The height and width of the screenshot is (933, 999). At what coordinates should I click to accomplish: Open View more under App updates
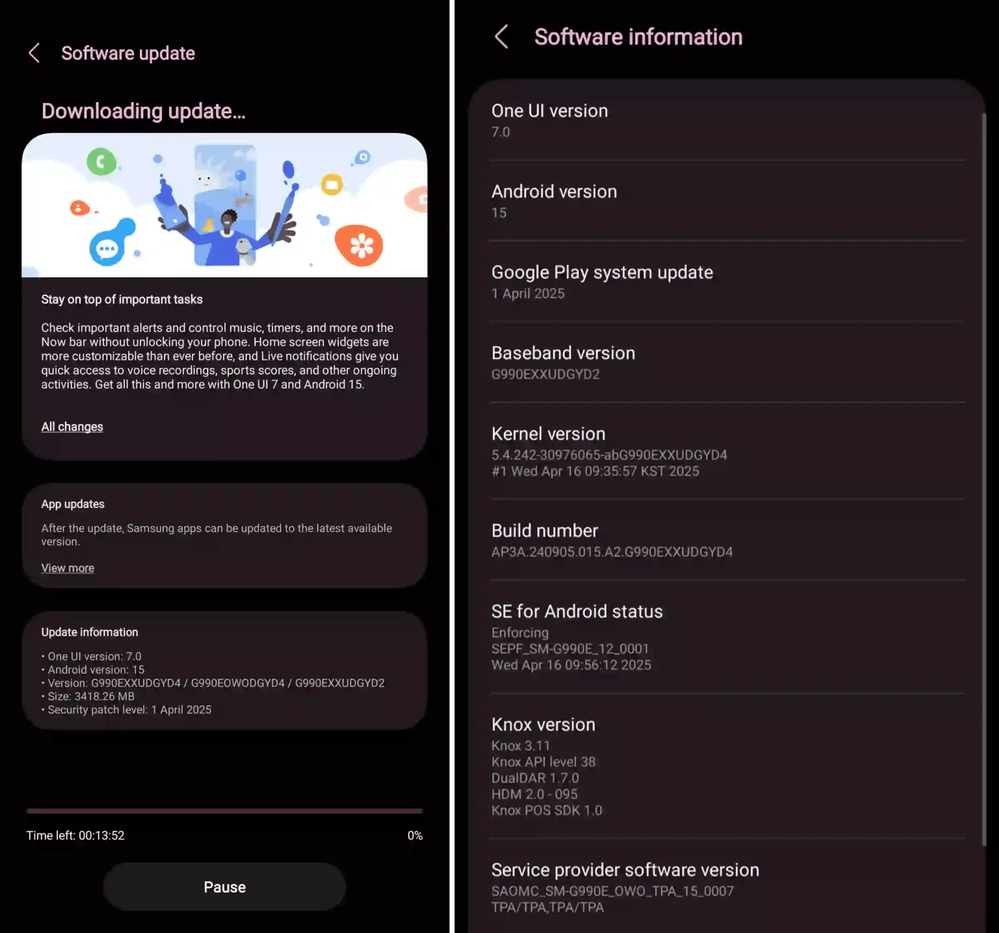tap(68, 568)
